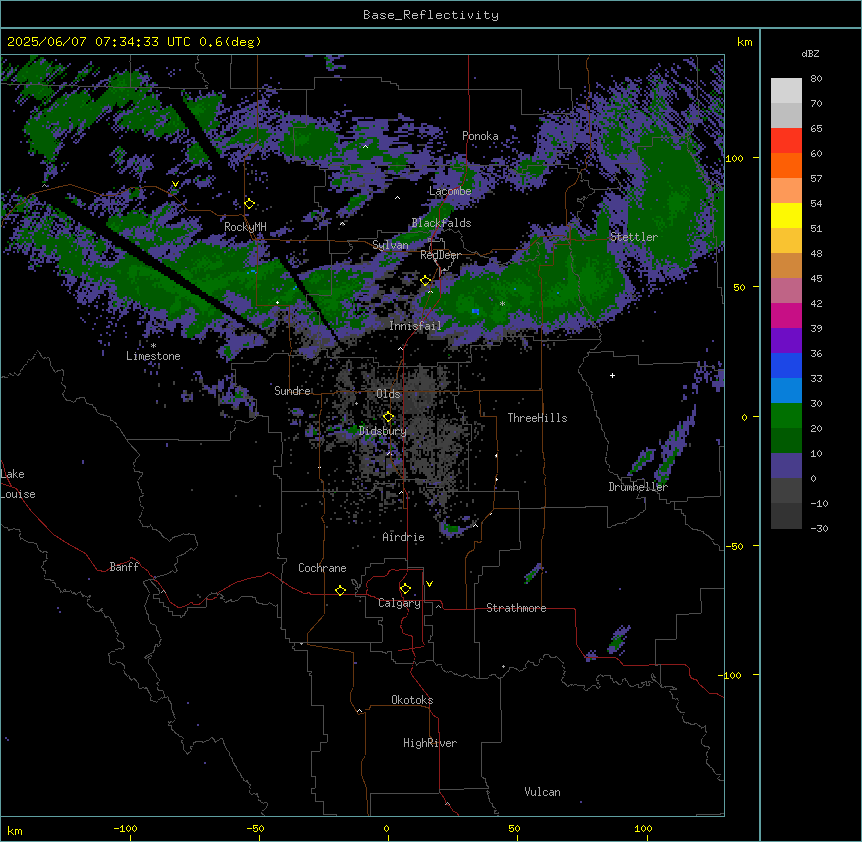
Task: Click the slate-blue 10-0 dBZ legend swatch
Action: pos(786,466)
